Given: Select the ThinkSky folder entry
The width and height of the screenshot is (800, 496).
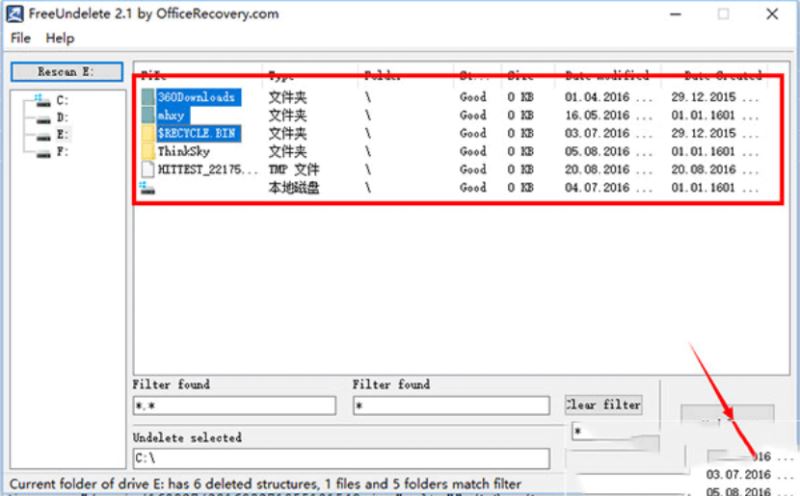Looking at the screenshot, I should pos(184,152).
